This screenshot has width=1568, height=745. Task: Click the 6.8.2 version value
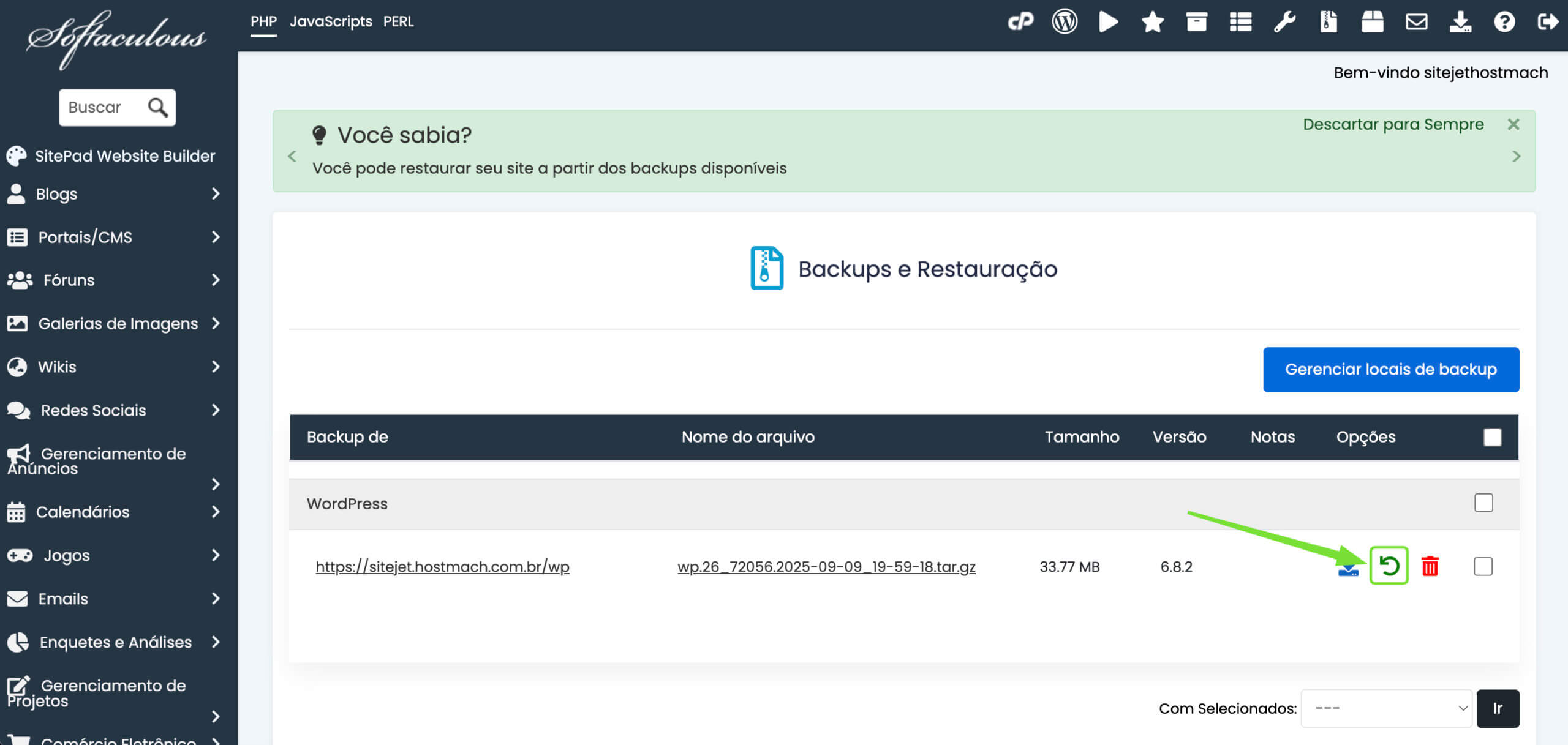pos(1176,567)
